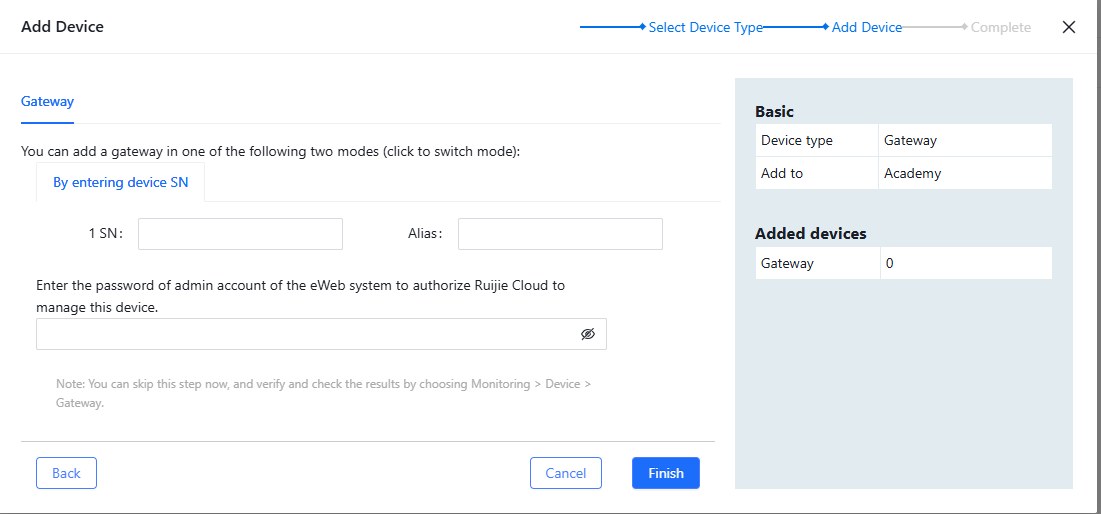Click the Add Device dialog title

click(x=62, y=27)
